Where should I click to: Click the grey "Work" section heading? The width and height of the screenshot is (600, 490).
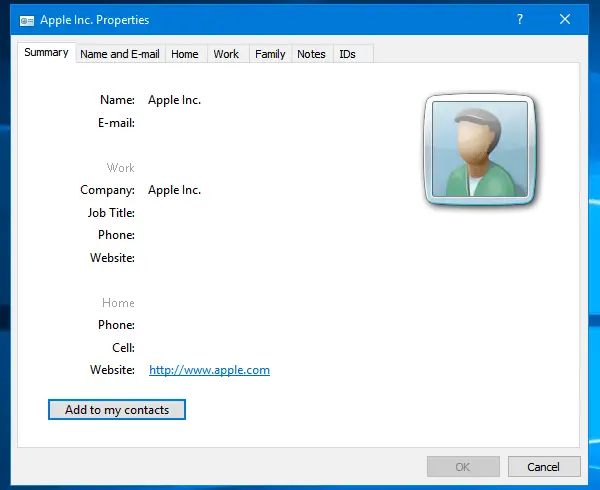(121, 168)
